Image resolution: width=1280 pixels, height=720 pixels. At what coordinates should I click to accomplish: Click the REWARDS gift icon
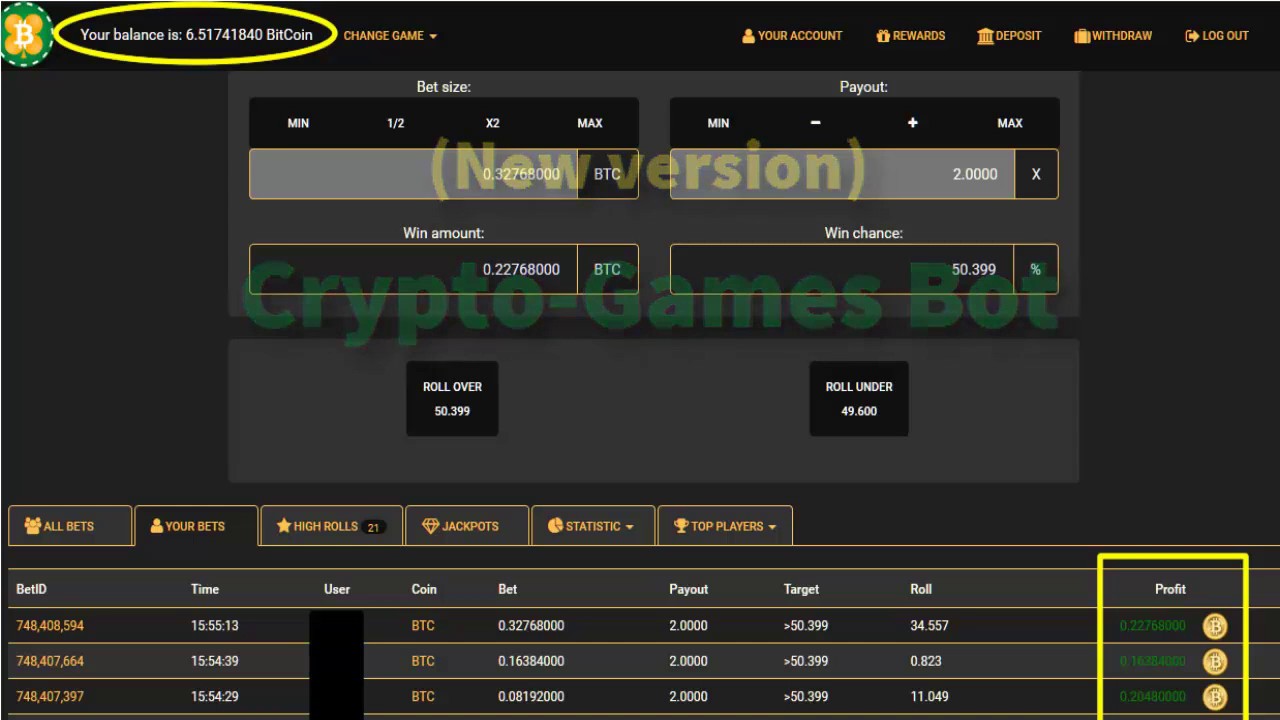tap(883, 35)
